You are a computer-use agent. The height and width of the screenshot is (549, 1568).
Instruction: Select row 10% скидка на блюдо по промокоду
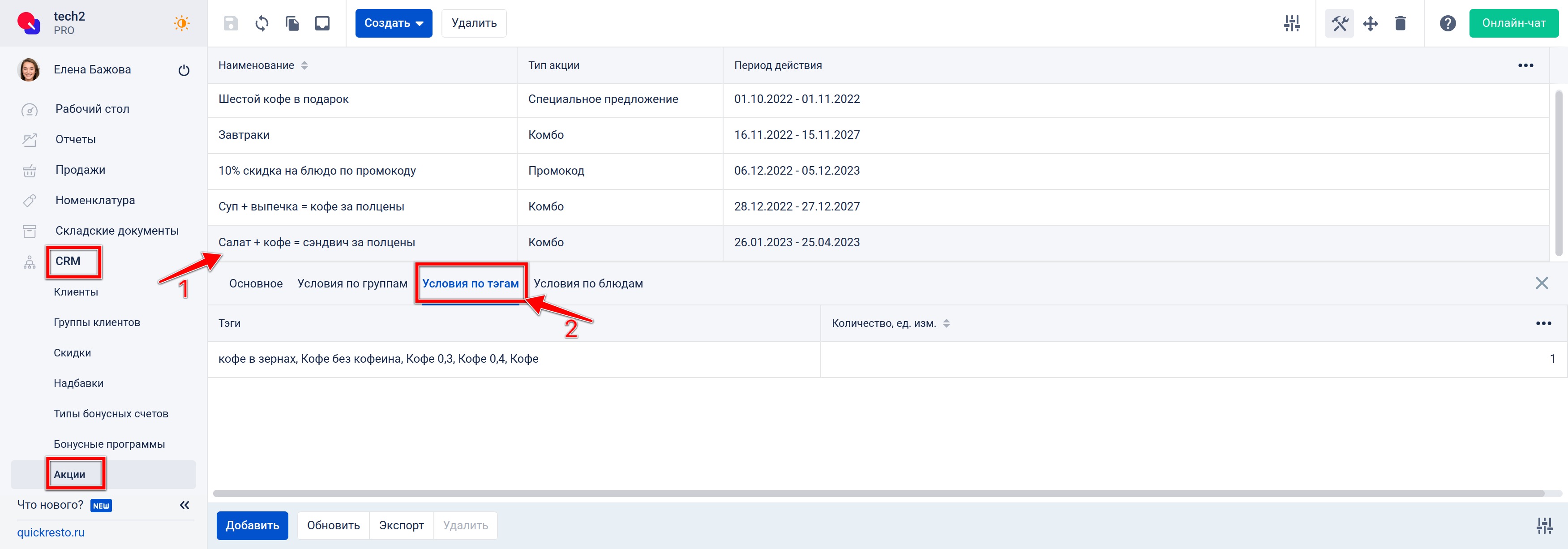(878, 171)
